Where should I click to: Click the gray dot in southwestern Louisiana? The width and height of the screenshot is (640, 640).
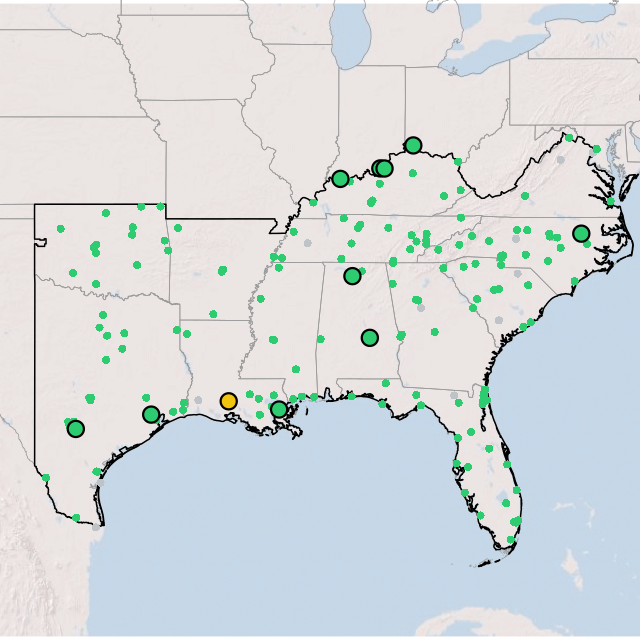click(198, 400)
